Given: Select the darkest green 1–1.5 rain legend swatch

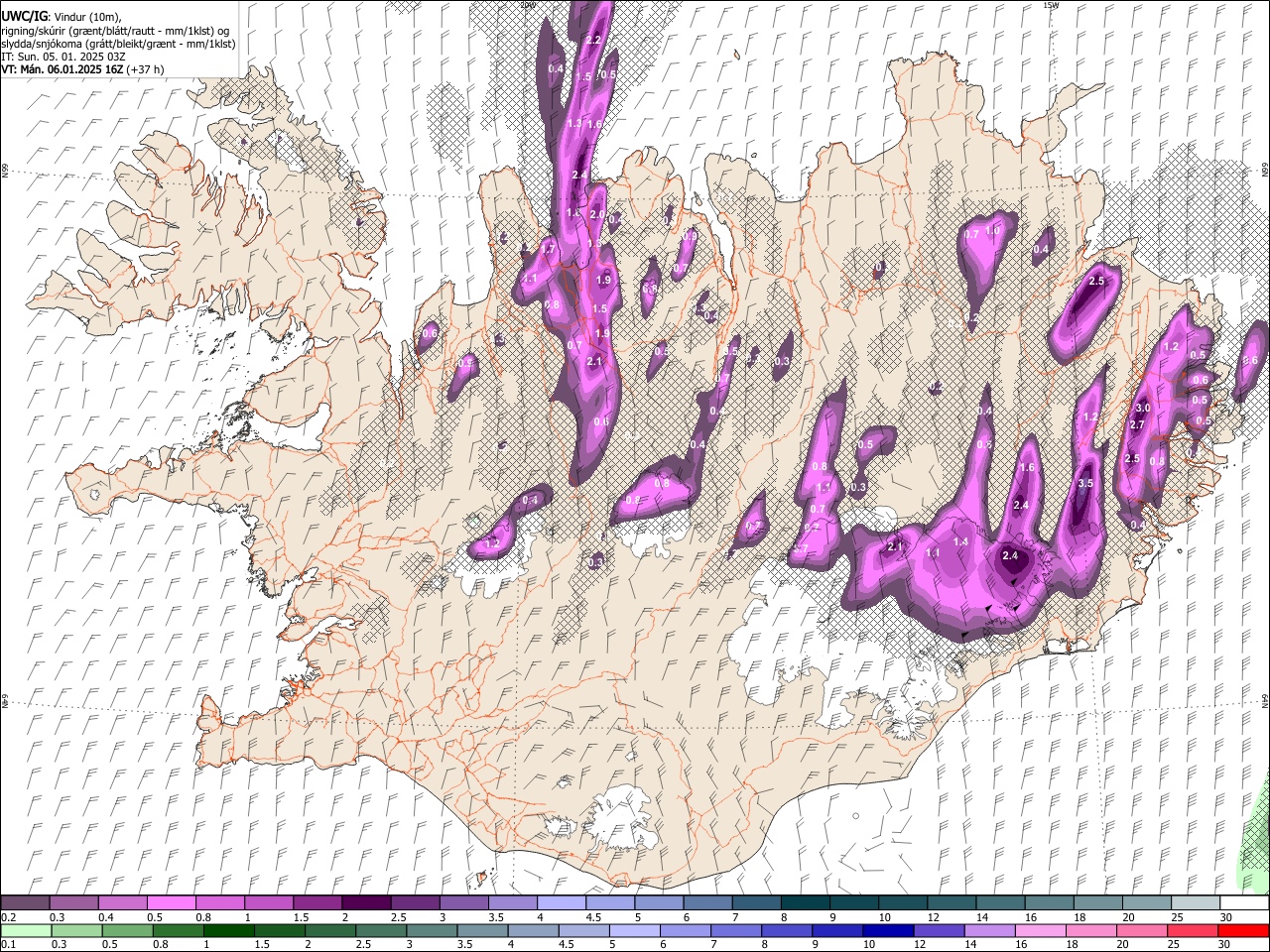Looking at the screenshot, I should pos(228,930).
